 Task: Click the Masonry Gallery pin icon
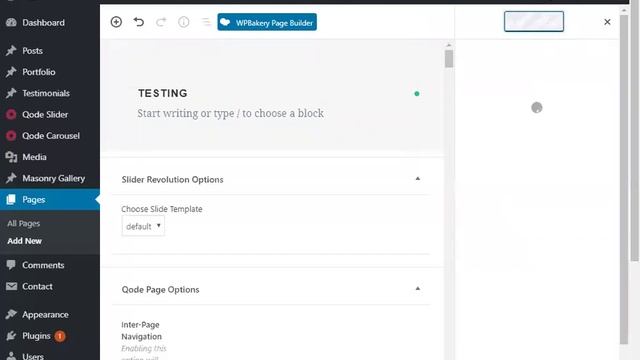tap(11, 178)
